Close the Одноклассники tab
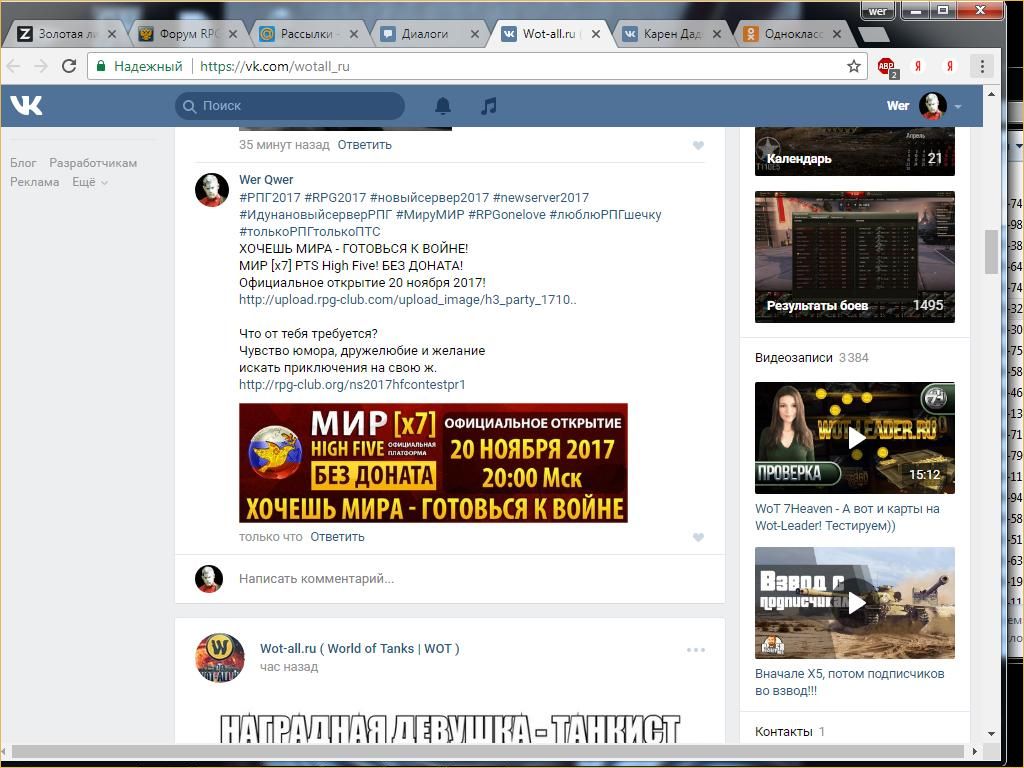The image size is (1024, 768). tap(837, 34)
